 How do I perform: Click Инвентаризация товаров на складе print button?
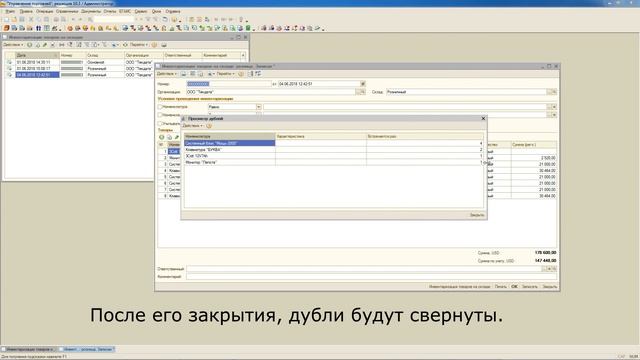[x=459, y=287]
